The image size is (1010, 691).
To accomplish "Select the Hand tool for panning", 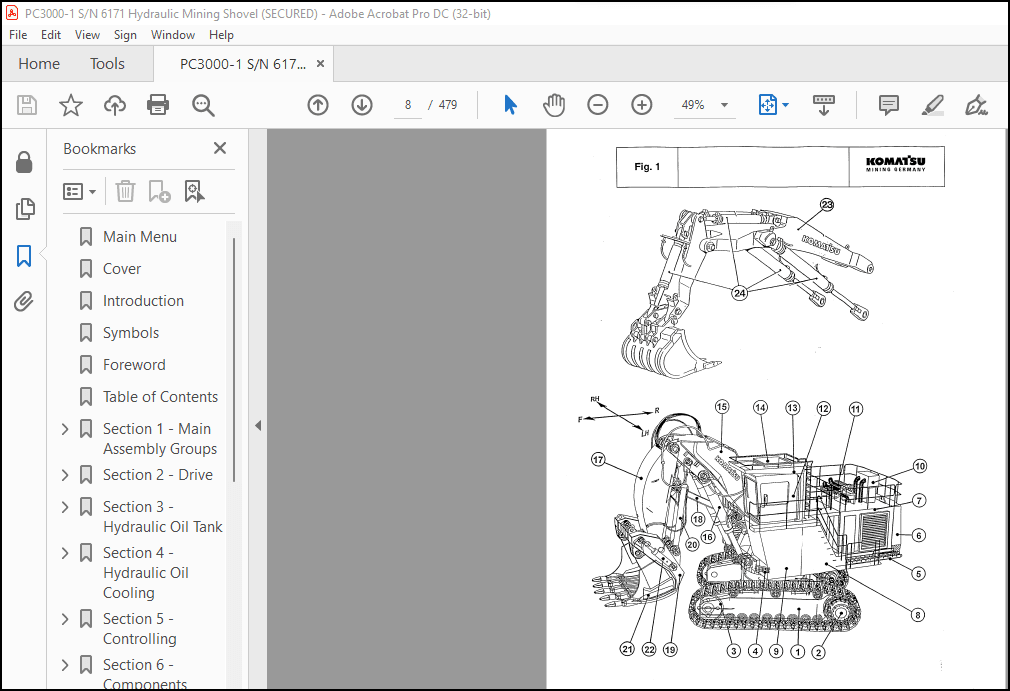I will [x=554, y=104].
